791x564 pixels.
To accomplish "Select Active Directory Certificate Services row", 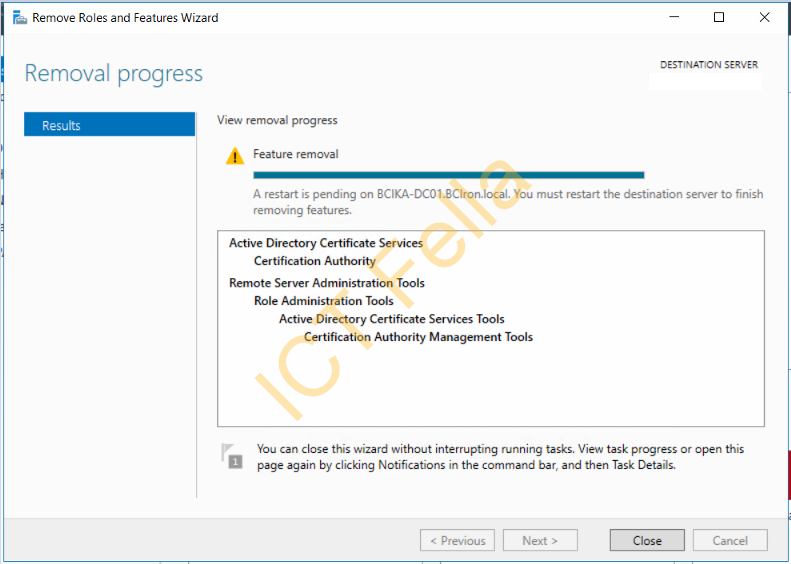I will [x=326, y=243].
